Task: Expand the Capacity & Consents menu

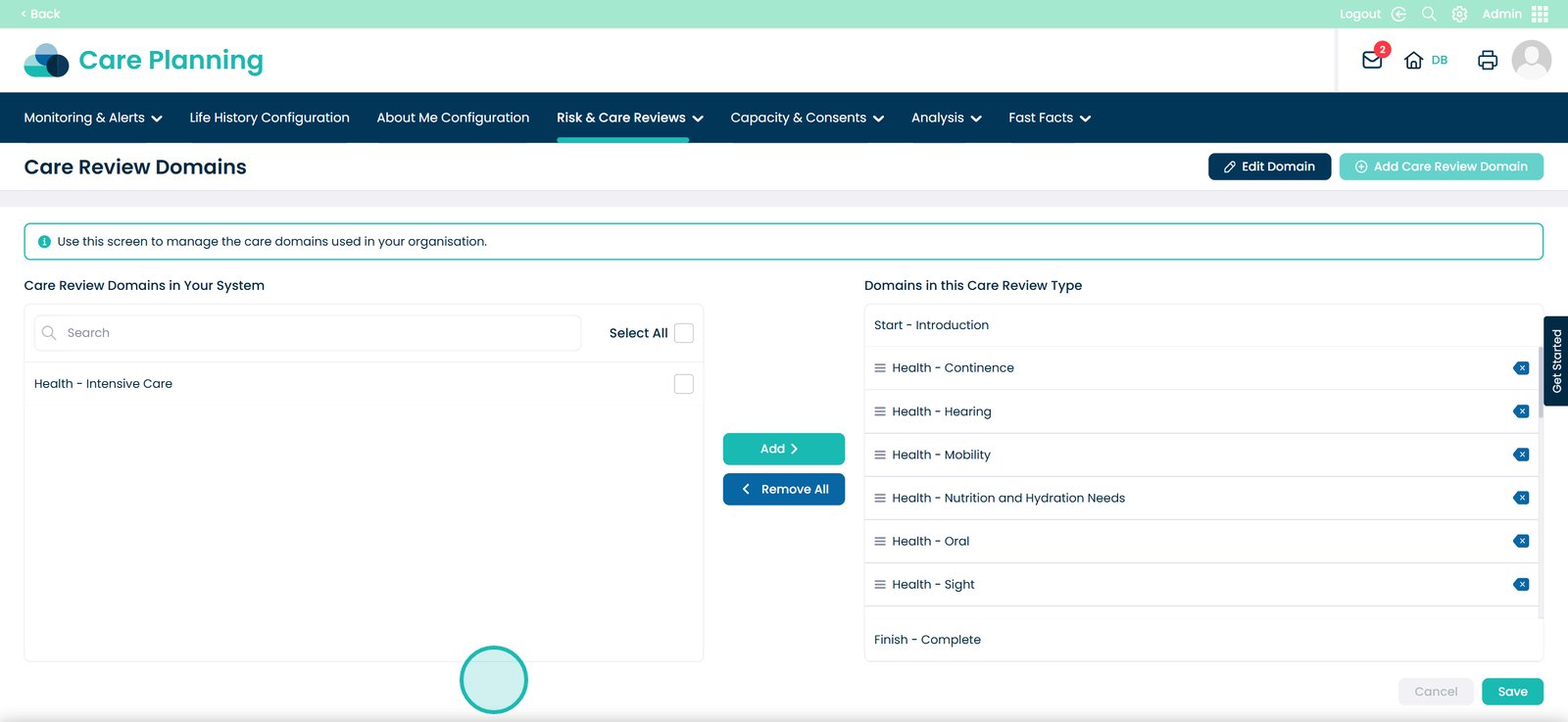Action: point(807,118)
